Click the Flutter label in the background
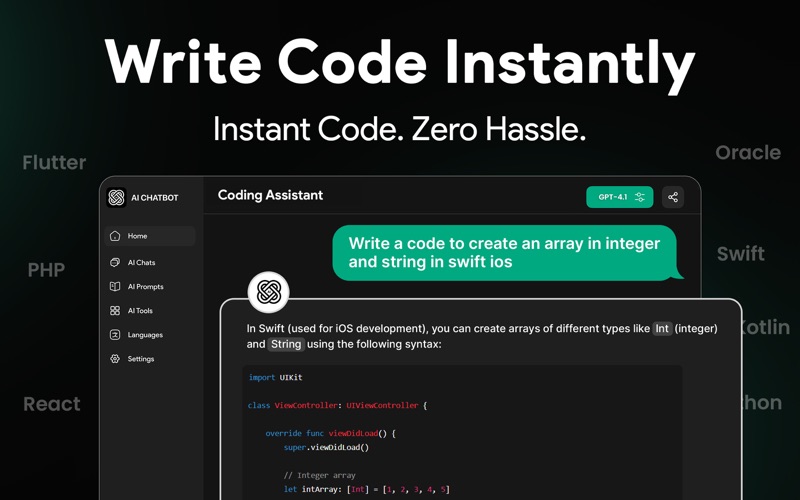This screenshot has width=800, height=500. coord(55,163)
